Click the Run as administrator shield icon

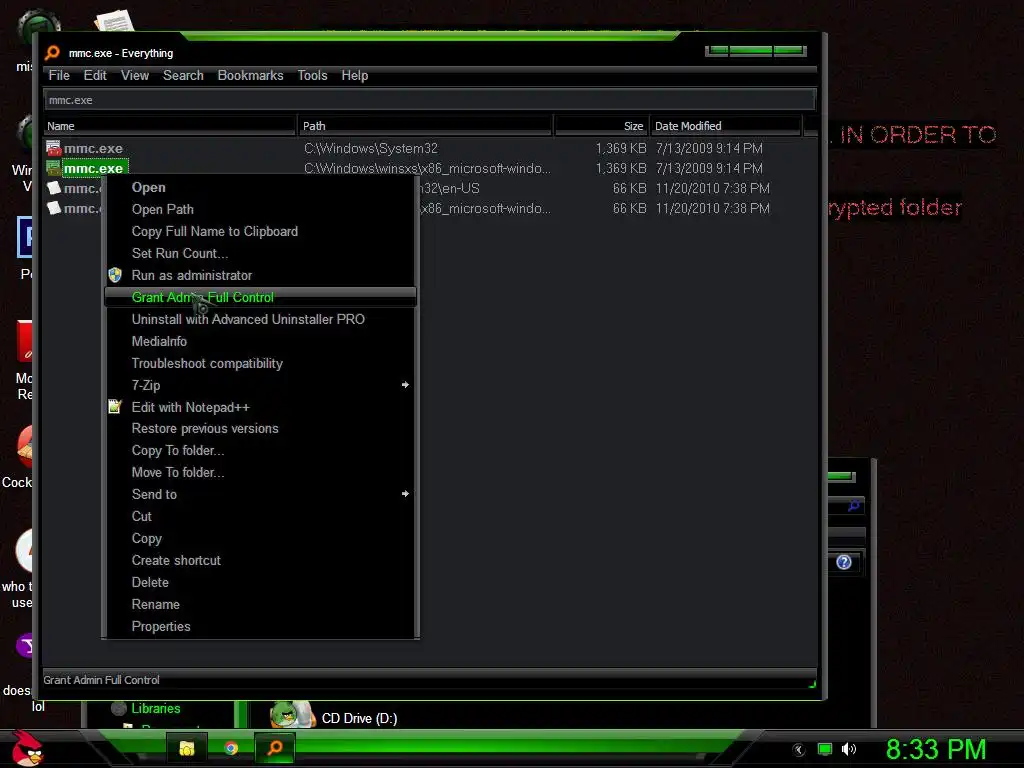(115, 275)
